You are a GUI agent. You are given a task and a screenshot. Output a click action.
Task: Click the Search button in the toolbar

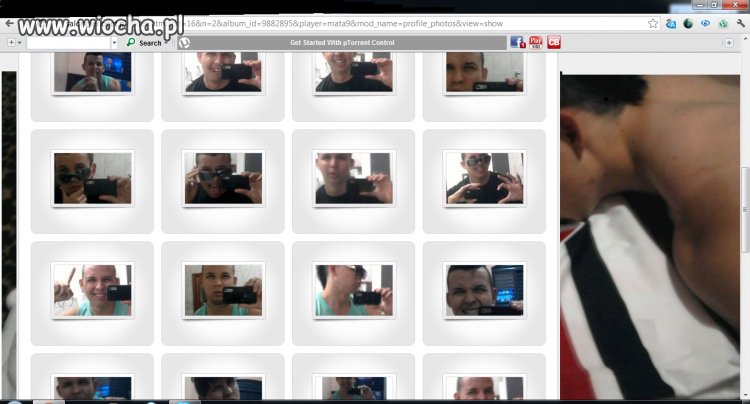coord(150,43)
